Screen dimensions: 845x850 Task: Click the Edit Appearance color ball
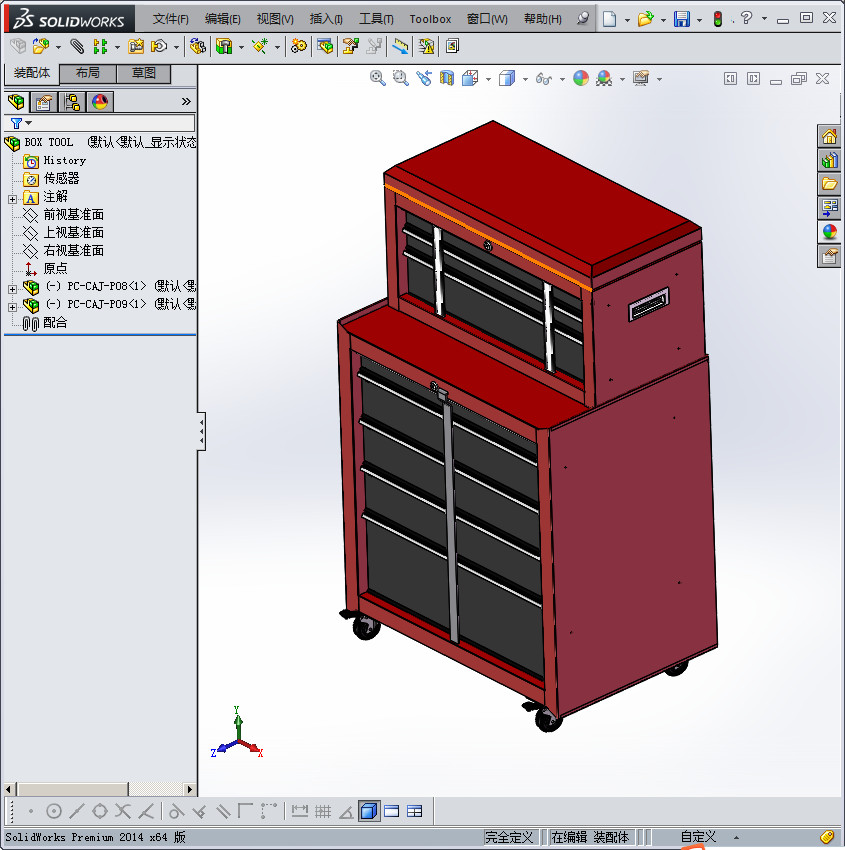pos(580,79)
